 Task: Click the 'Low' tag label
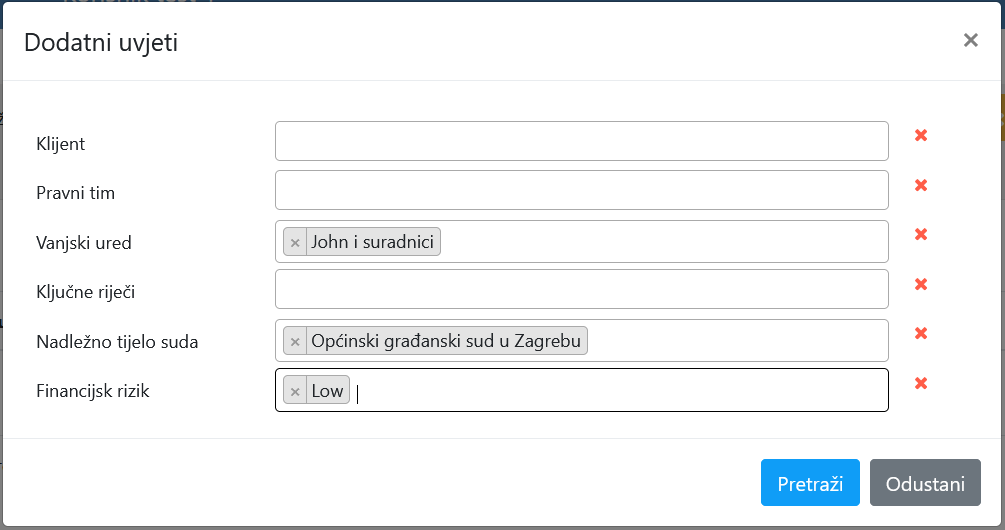pos(327,391)
